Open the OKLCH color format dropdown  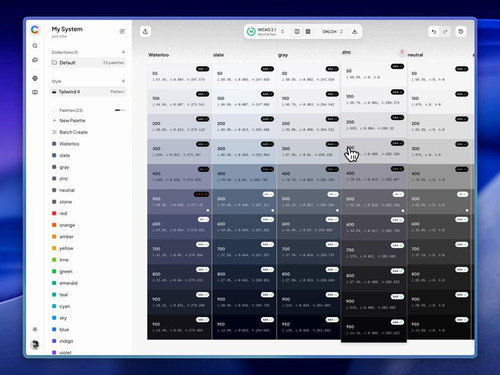coord(332,32)
